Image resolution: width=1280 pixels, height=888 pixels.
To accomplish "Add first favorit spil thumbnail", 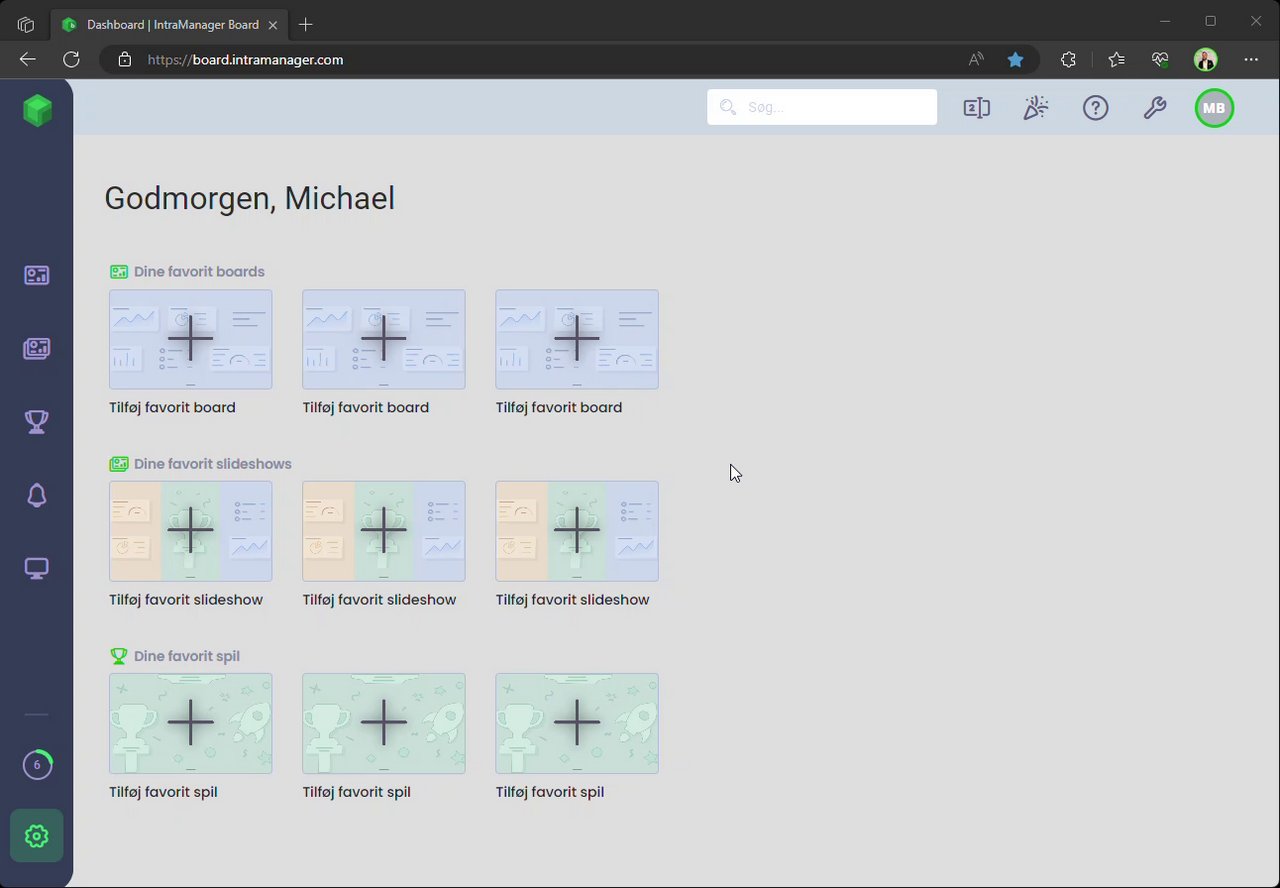I will click(x=190, y=723).
